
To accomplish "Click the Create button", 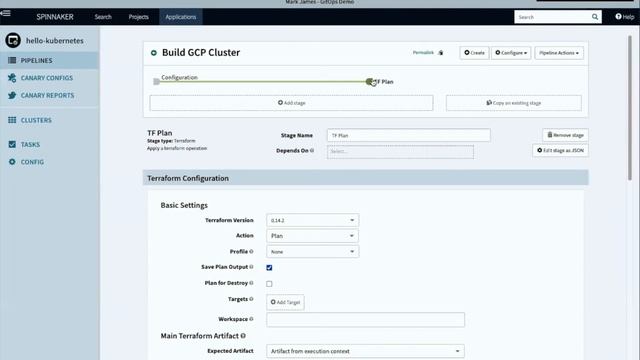I will [x=474, y=53].
